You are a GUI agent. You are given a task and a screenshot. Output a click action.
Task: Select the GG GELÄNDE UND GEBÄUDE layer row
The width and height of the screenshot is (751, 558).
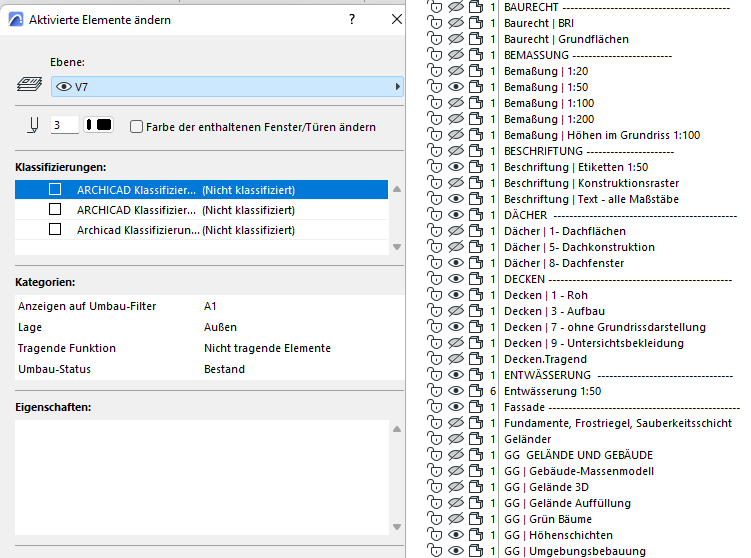pyautogui.click(x=579, y=455)
